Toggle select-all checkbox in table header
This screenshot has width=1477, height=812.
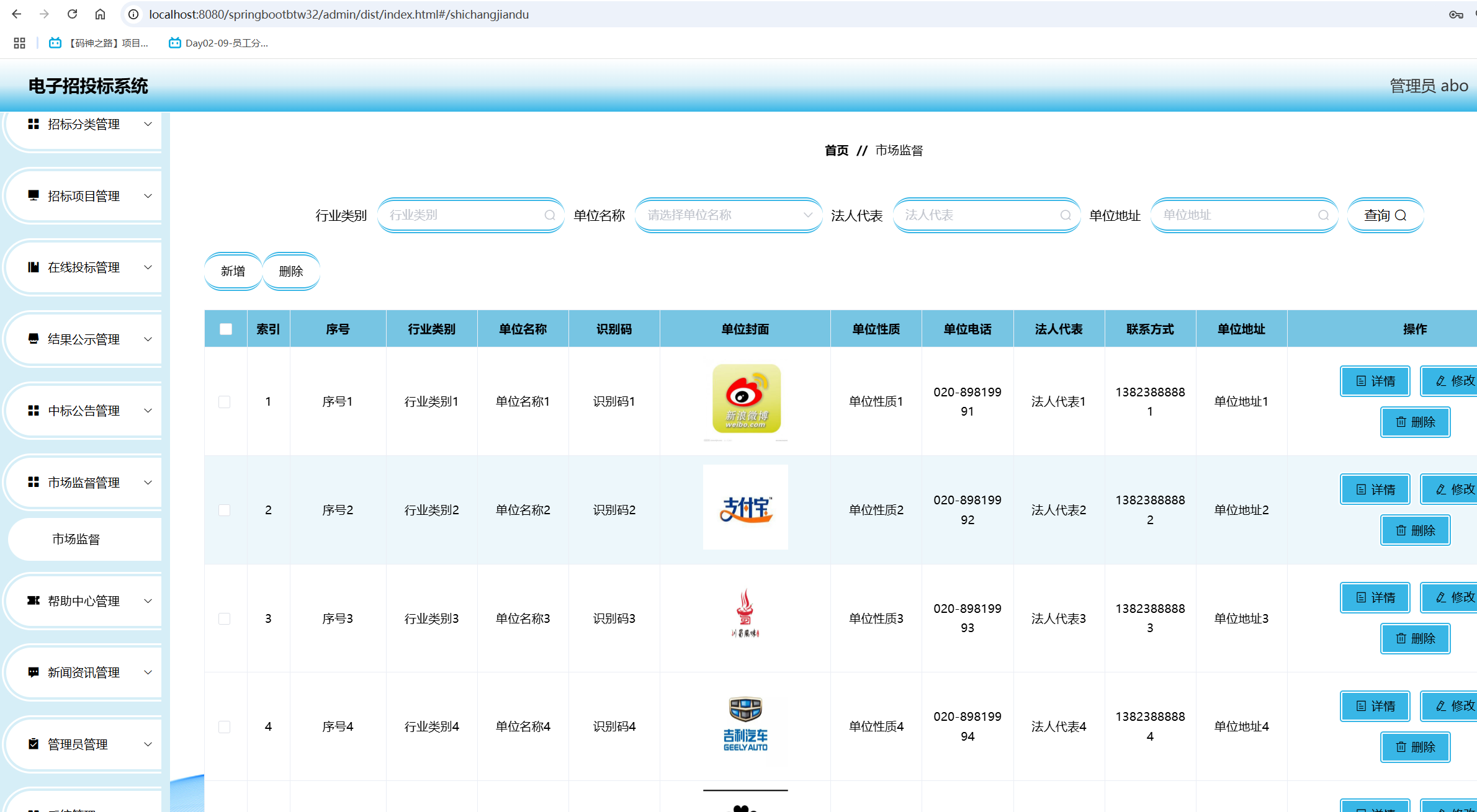click(x=226, y=329)
